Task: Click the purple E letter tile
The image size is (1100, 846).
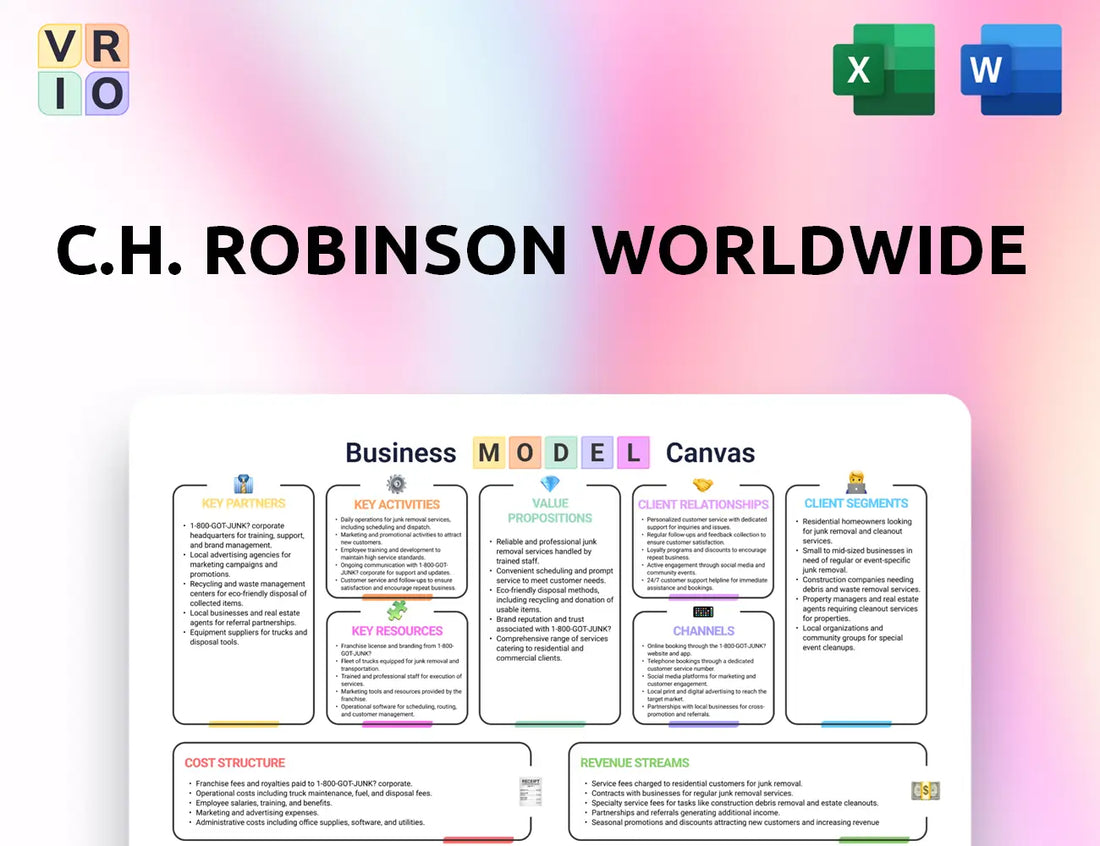Action: 597,453
